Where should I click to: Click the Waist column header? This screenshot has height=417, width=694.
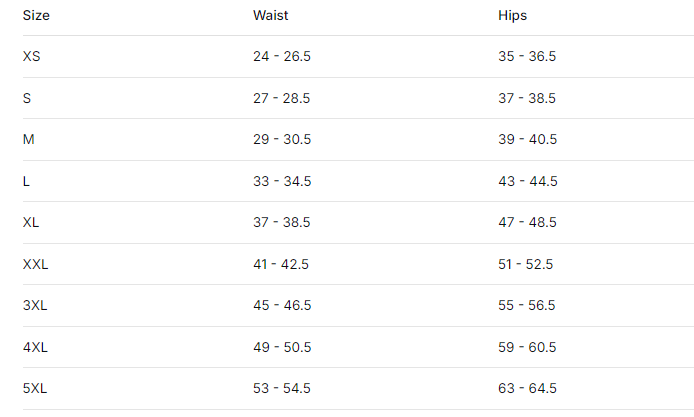pos(271,16)
